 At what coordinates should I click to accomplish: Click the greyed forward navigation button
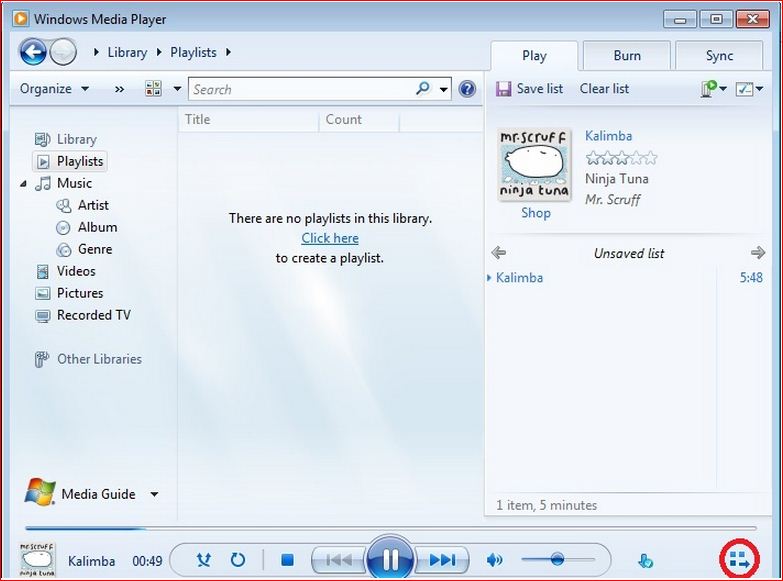click(x=63, y=52)
